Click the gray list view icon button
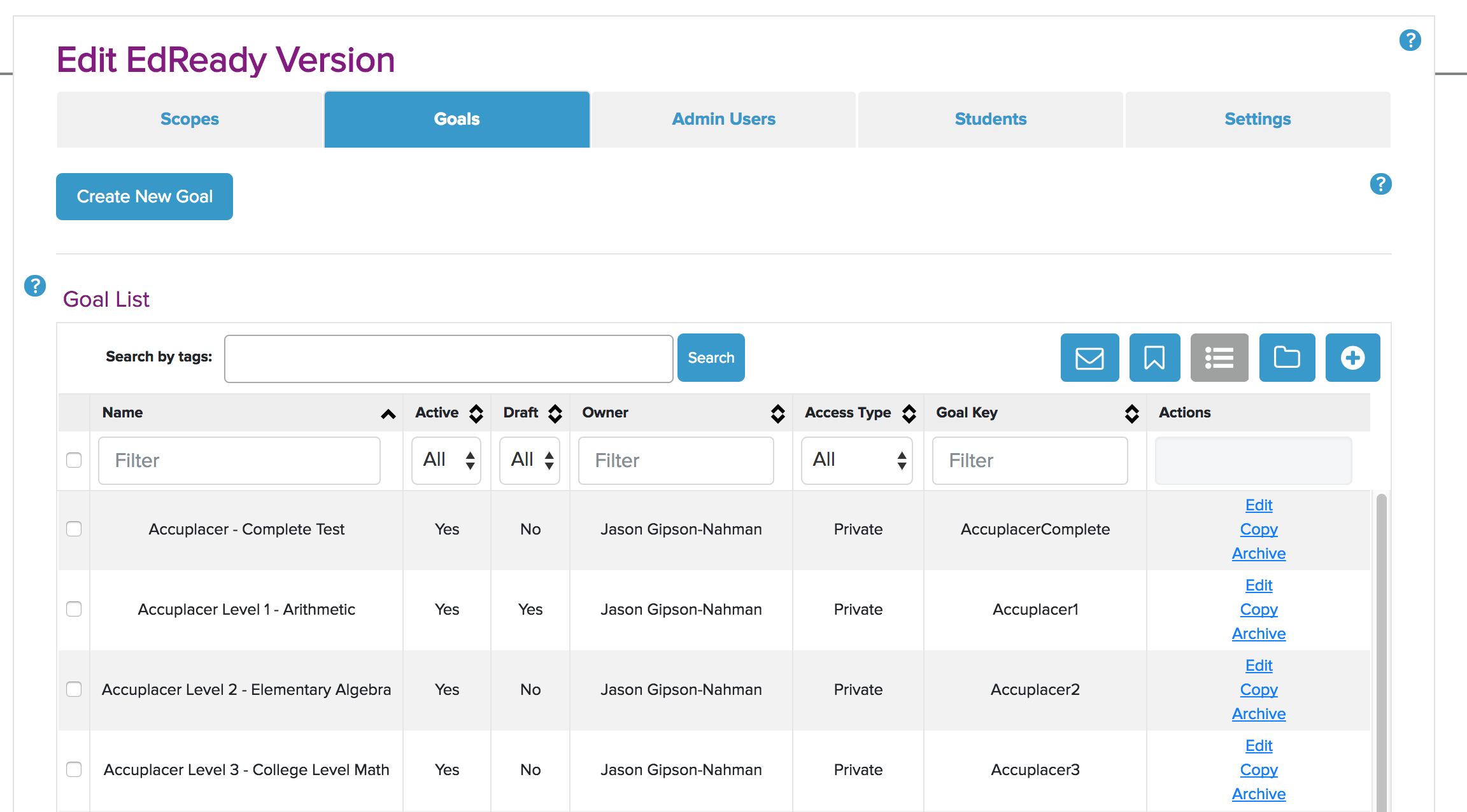Viewport: 1467px width, 812px height. 1219,358
